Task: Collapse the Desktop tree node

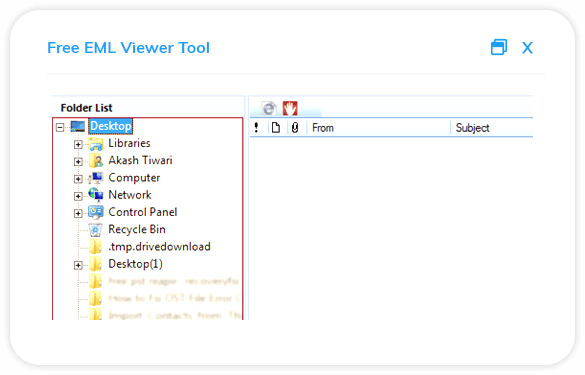Action: tap(60, 127)
